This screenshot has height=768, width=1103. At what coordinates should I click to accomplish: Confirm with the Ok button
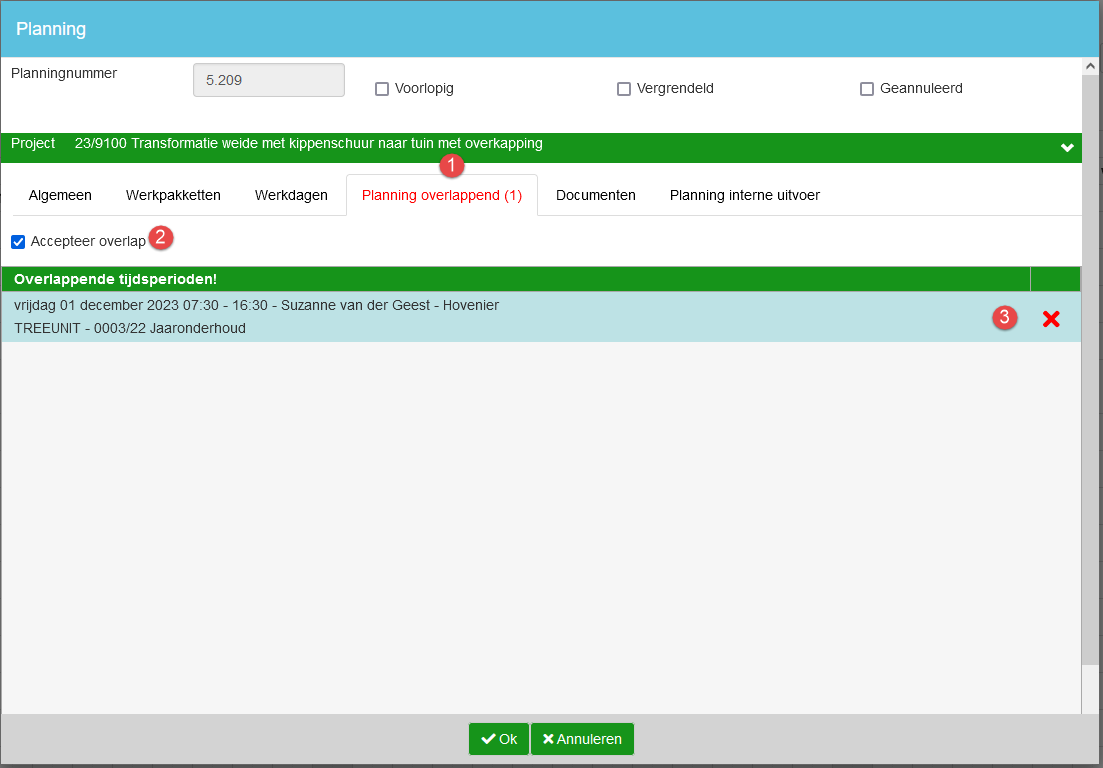click(499, 739)
